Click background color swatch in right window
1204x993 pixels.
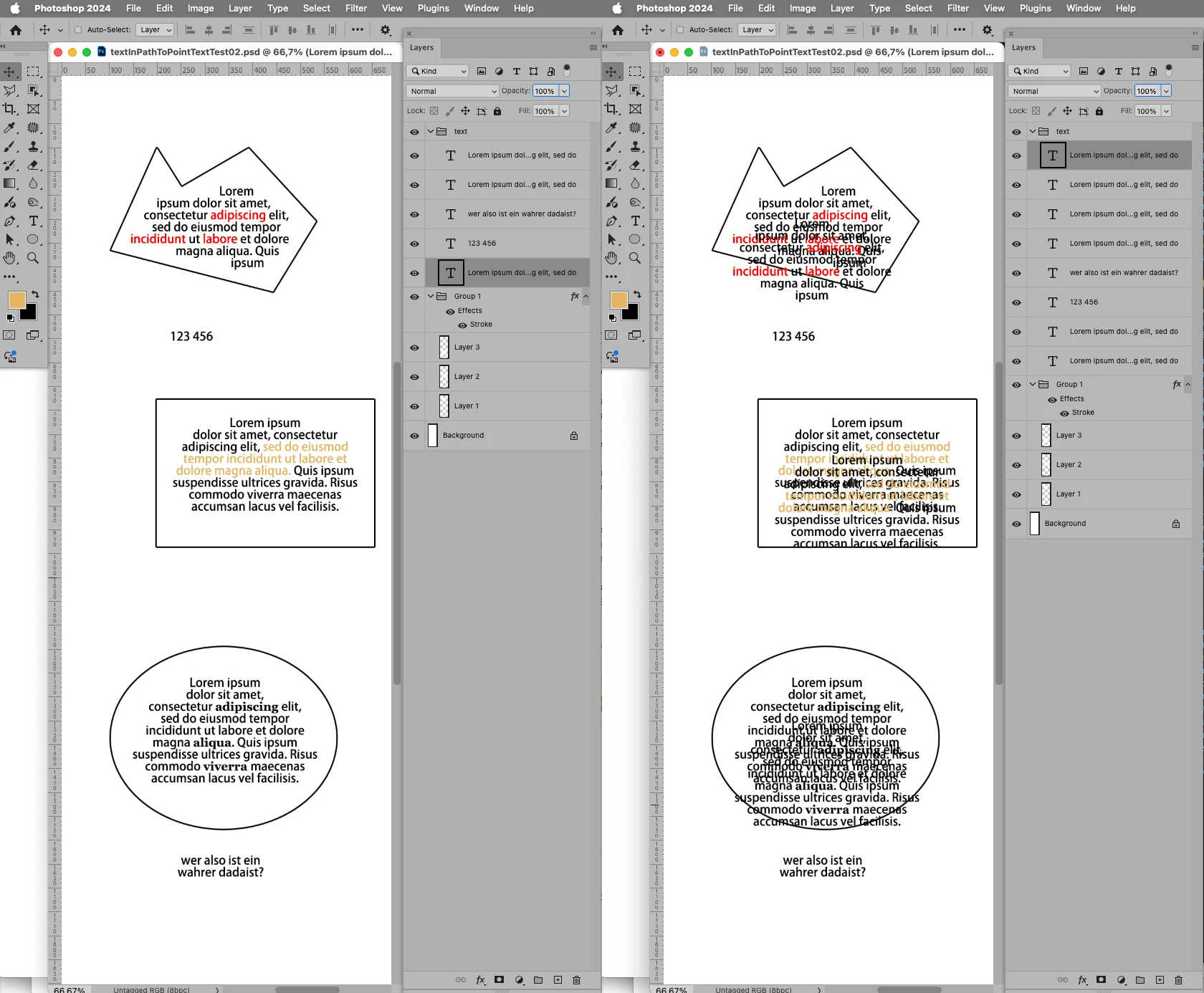tap(632, 314)
